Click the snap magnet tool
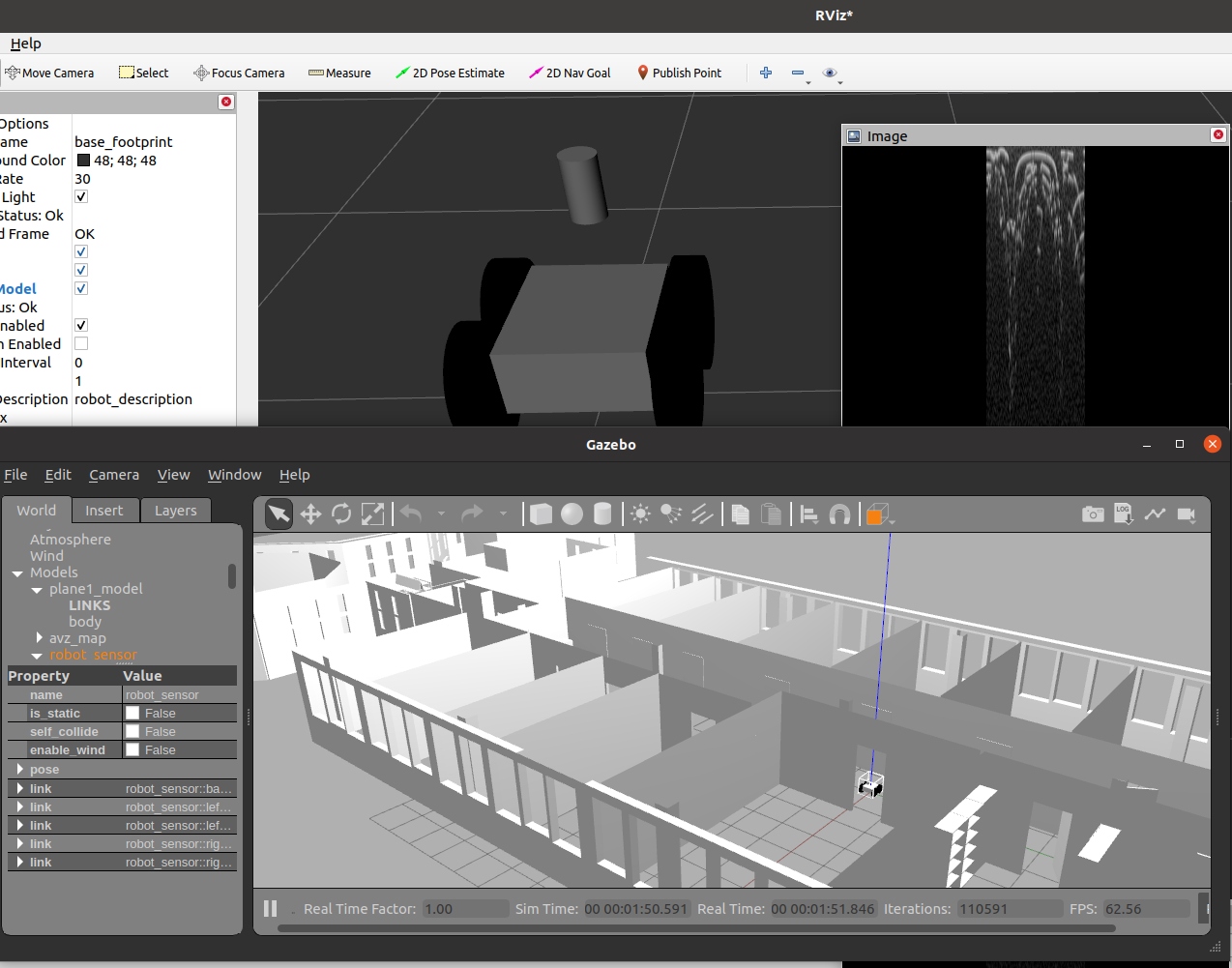 click(x=839, y=514)
